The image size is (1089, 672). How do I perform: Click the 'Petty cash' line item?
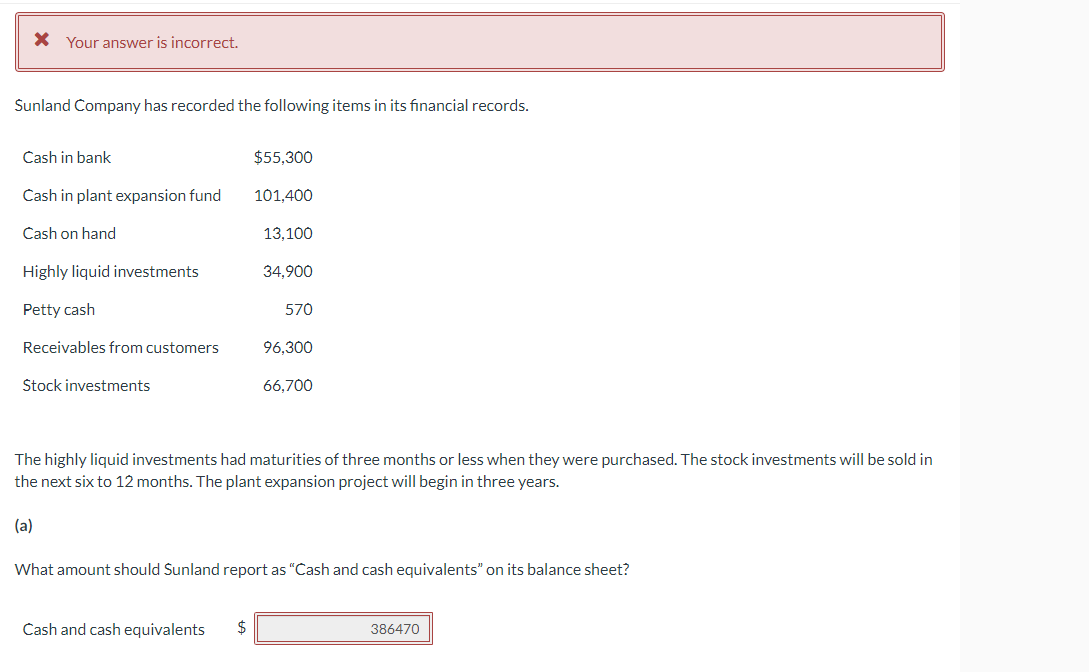59,309
